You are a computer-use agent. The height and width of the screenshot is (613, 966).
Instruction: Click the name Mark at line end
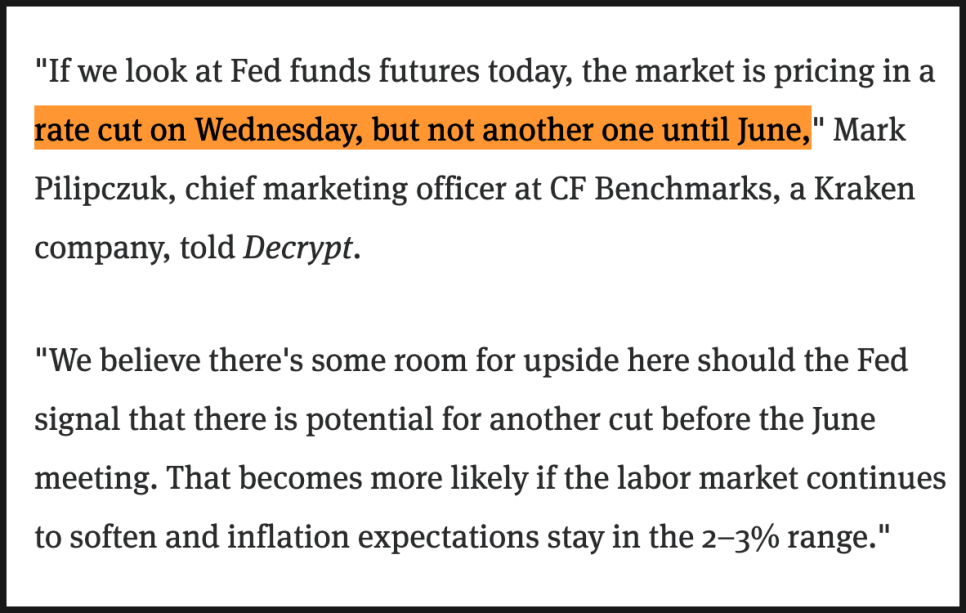pyautogui.click(x=869, y=130)
